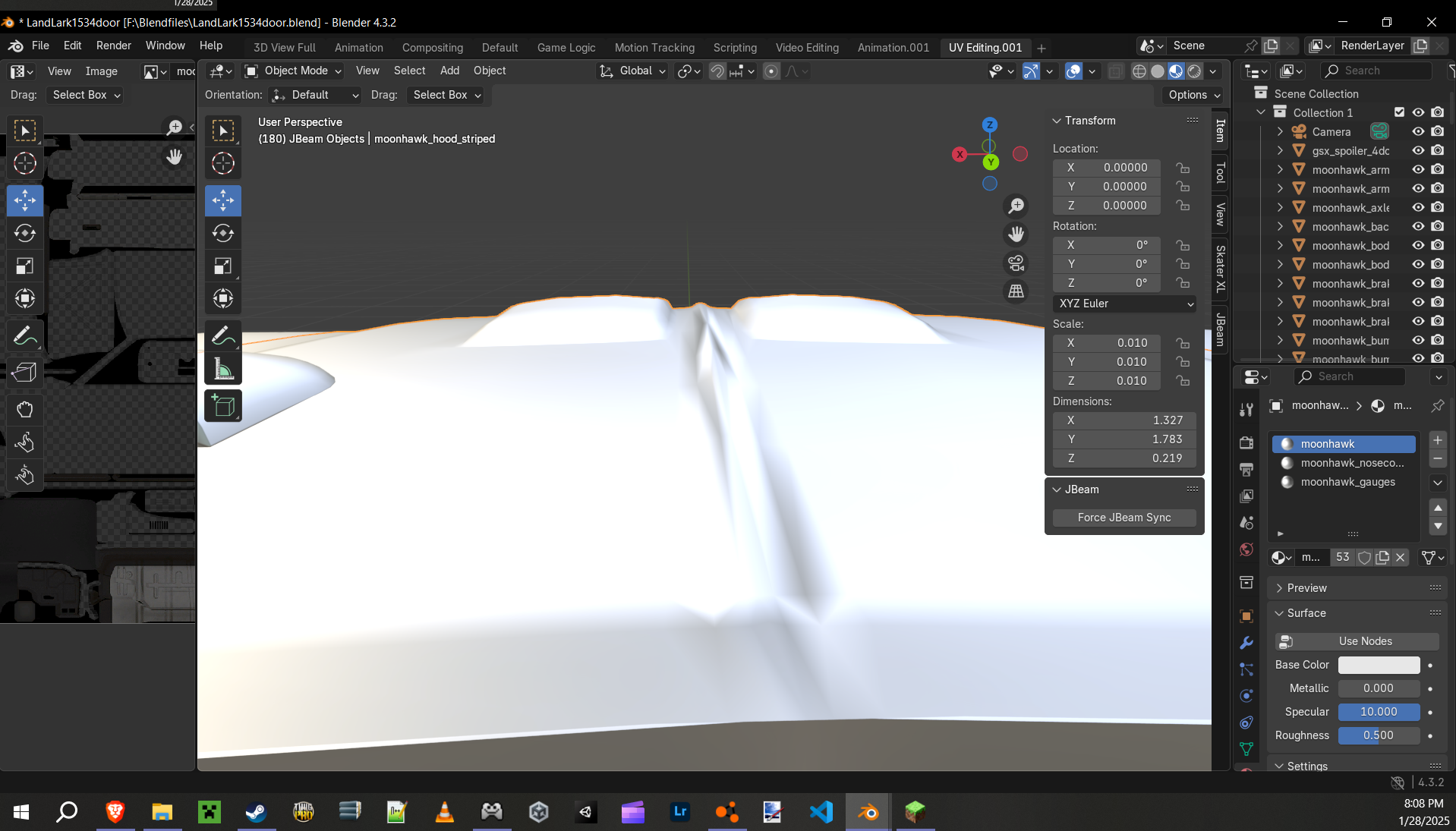1456x831 pixels.
Task: Select the Rip Region tool in UV editor
Action: point(25,373)
